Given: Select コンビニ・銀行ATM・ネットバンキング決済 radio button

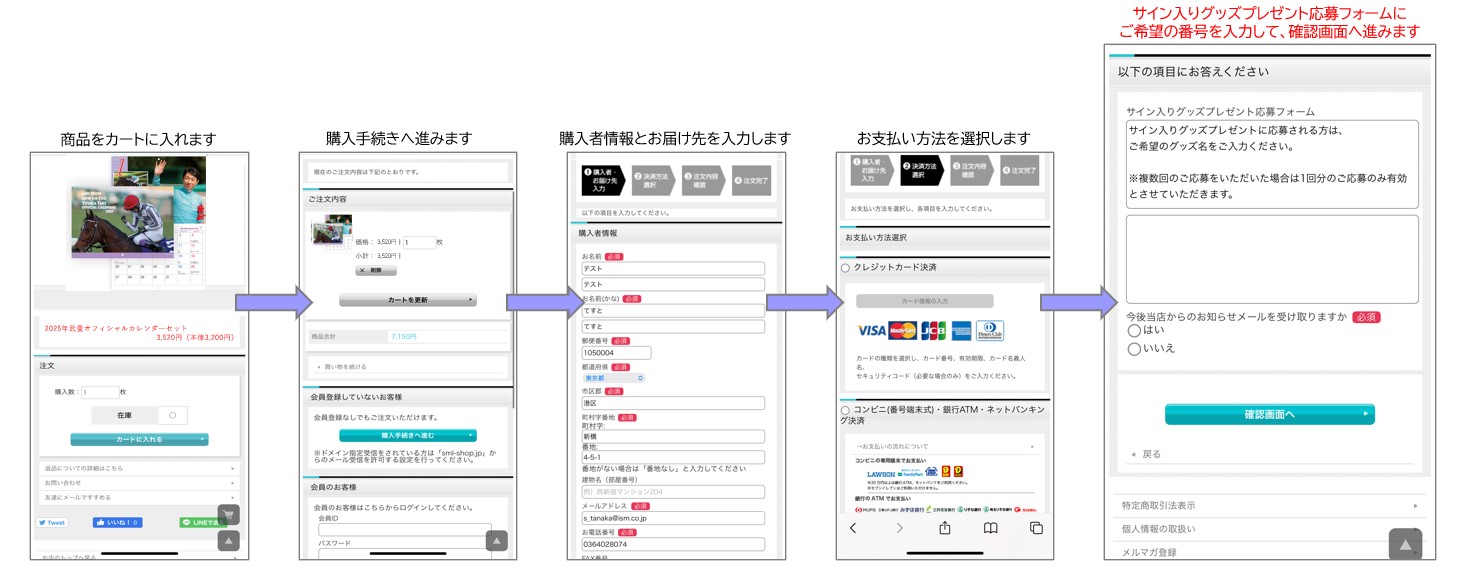Looking at the screenshot, I should [846, 410].
